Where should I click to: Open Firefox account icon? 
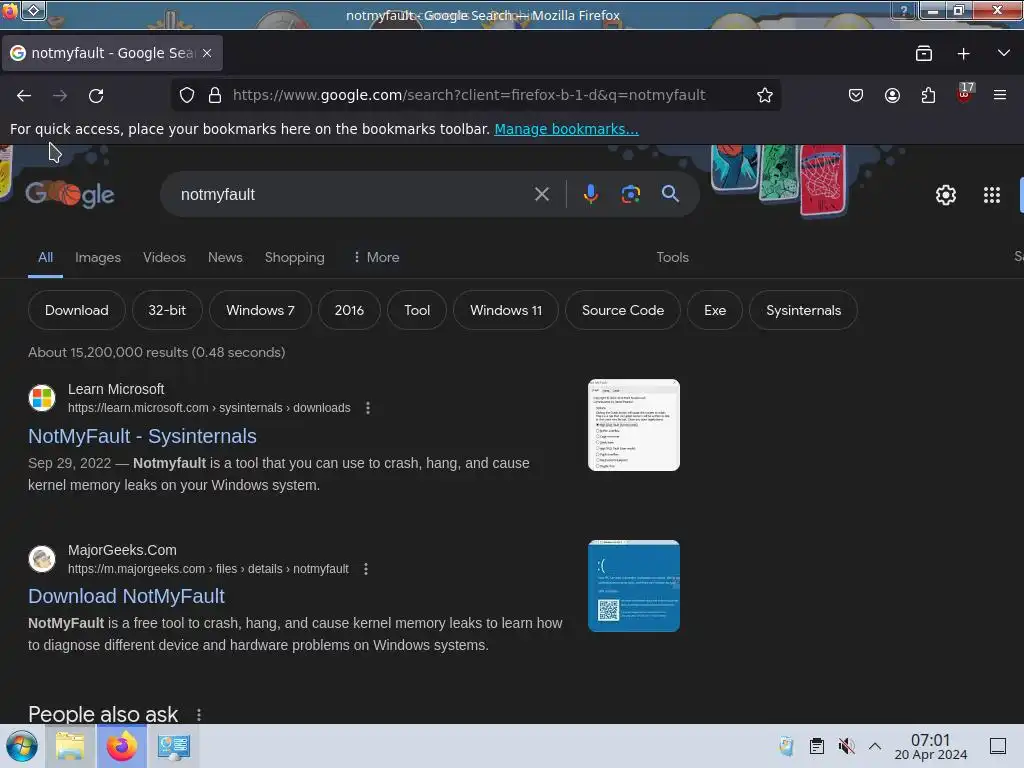[892, 95]
